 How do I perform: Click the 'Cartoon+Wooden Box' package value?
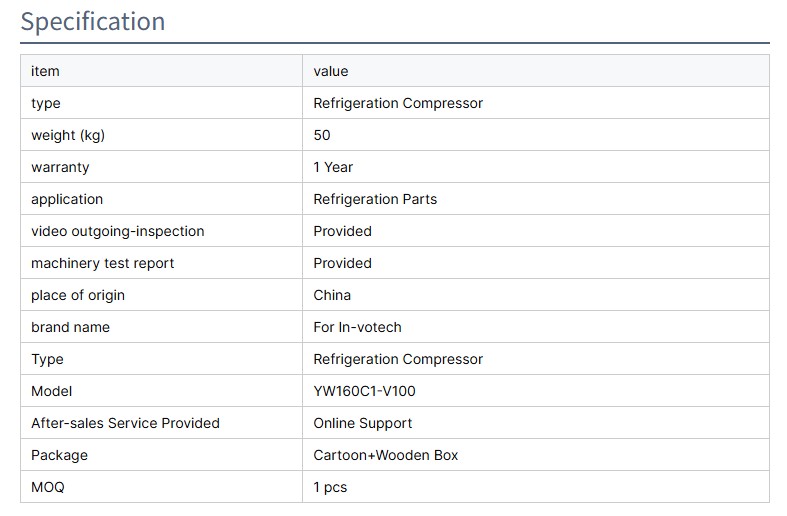tap(385, 455)
